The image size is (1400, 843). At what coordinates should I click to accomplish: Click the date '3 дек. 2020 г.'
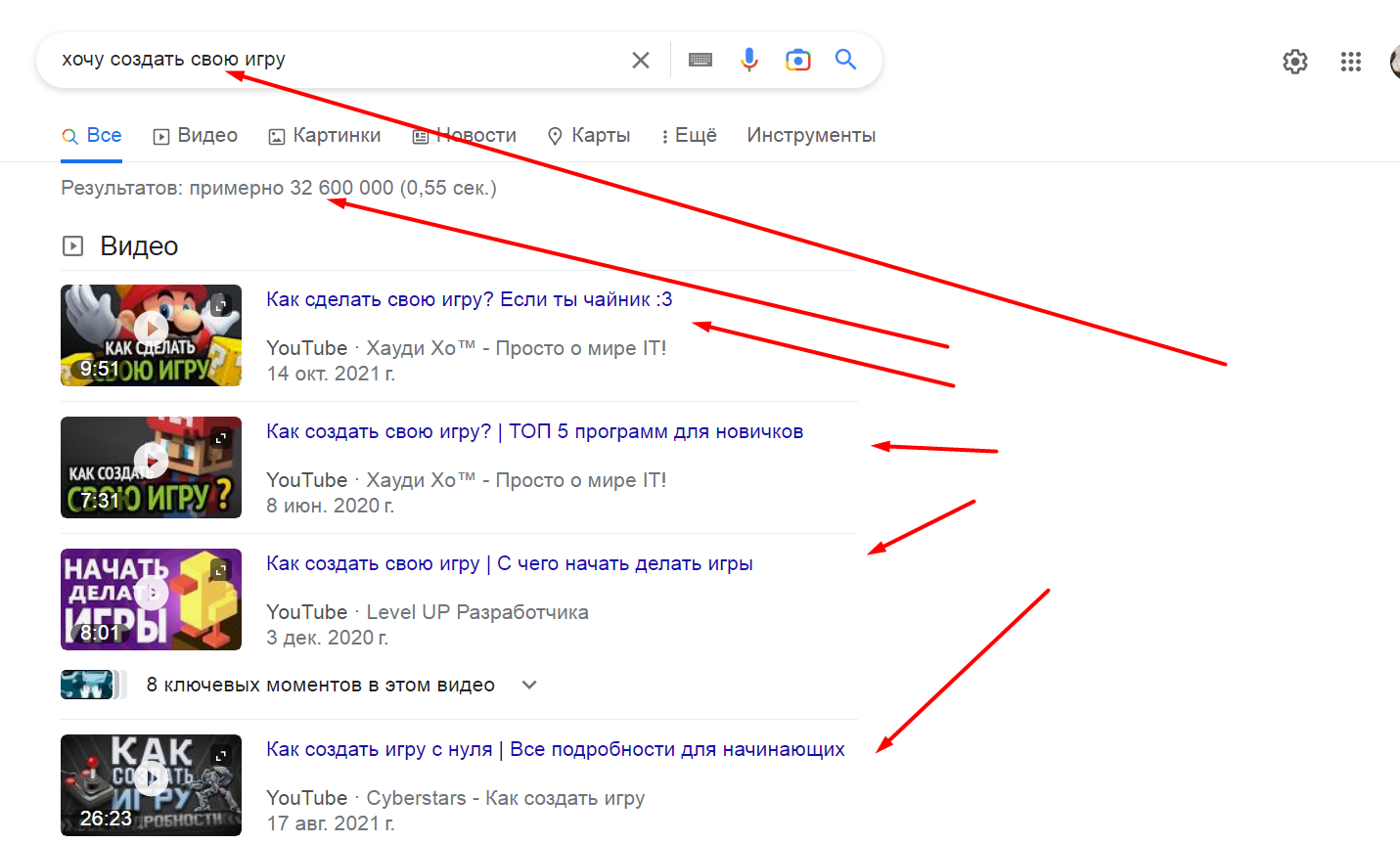point(328,638)
